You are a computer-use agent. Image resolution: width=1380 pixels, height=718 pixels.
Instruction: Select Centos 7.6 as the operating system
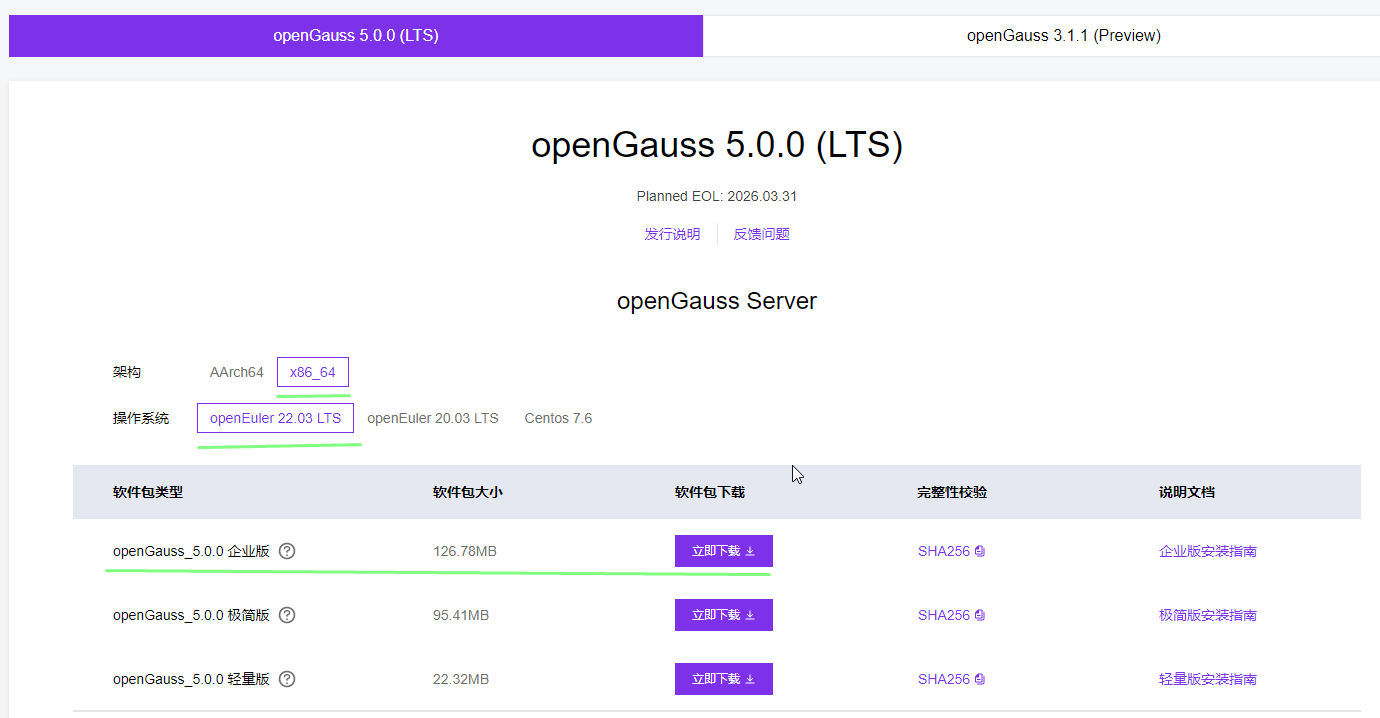pos(558,418)
